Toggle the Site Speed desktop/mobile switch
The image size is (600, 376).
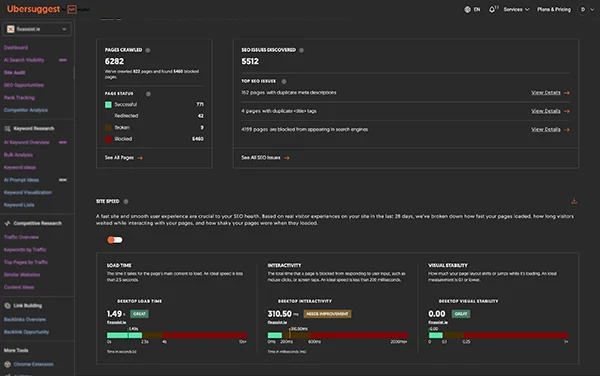click(115, 240)
